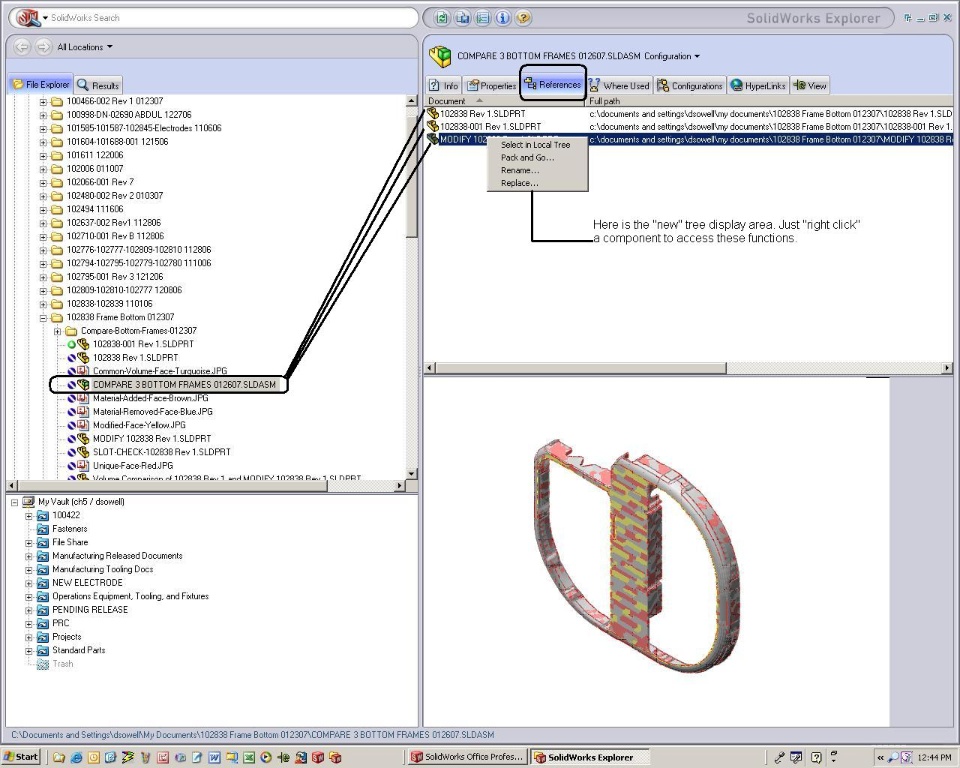960x768 pixels.
Task: Choose Rename from the context menu
Action: pyautogui.click(x=520, y=170)
